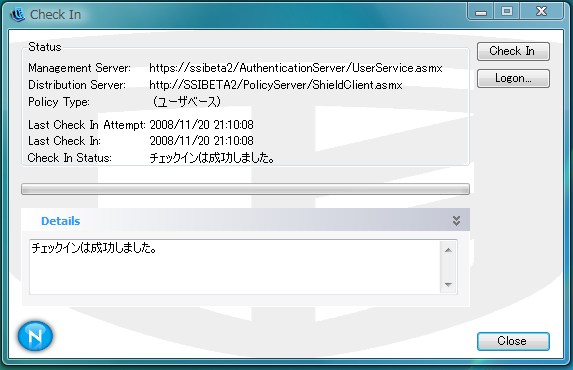Click the check-in progress bar
The image size is (573, 370).
point(245,189)
